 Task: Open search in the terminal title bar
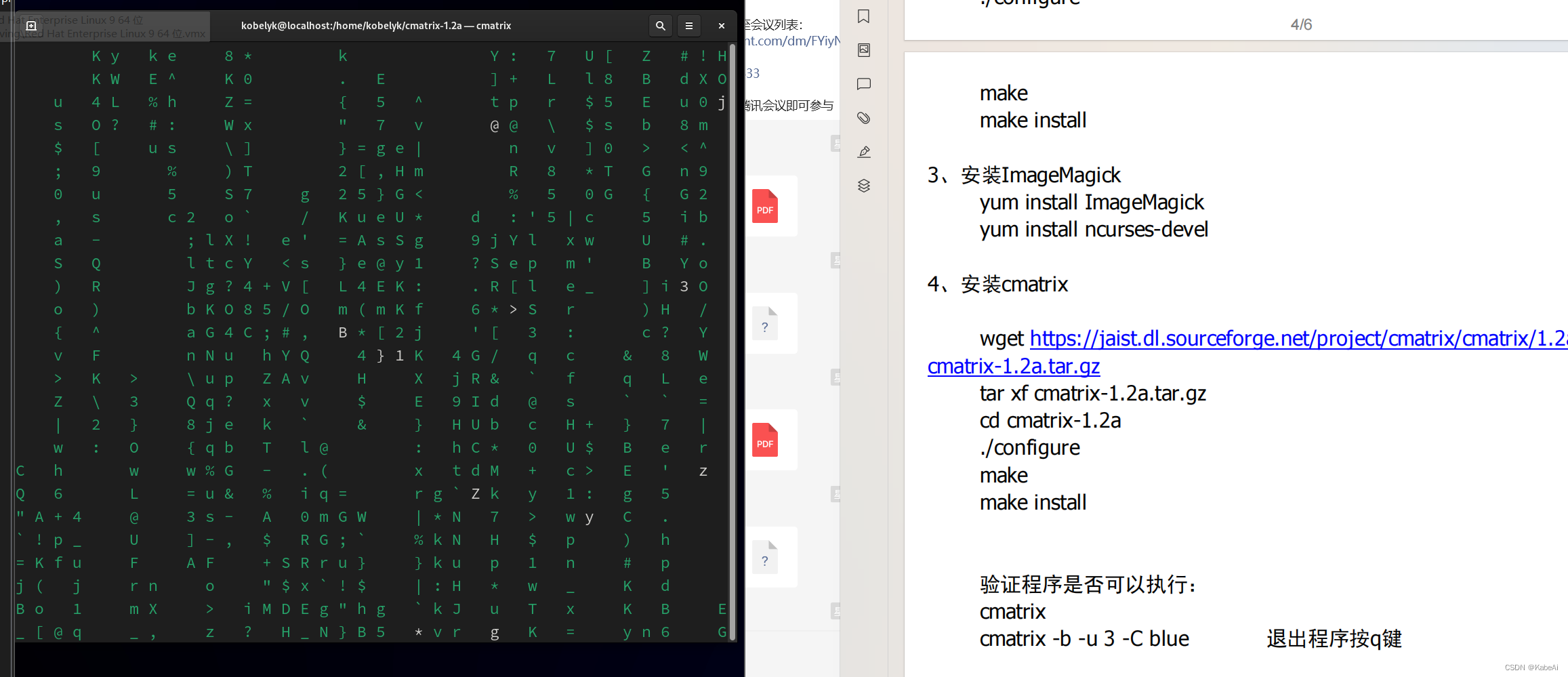[660, 25]
